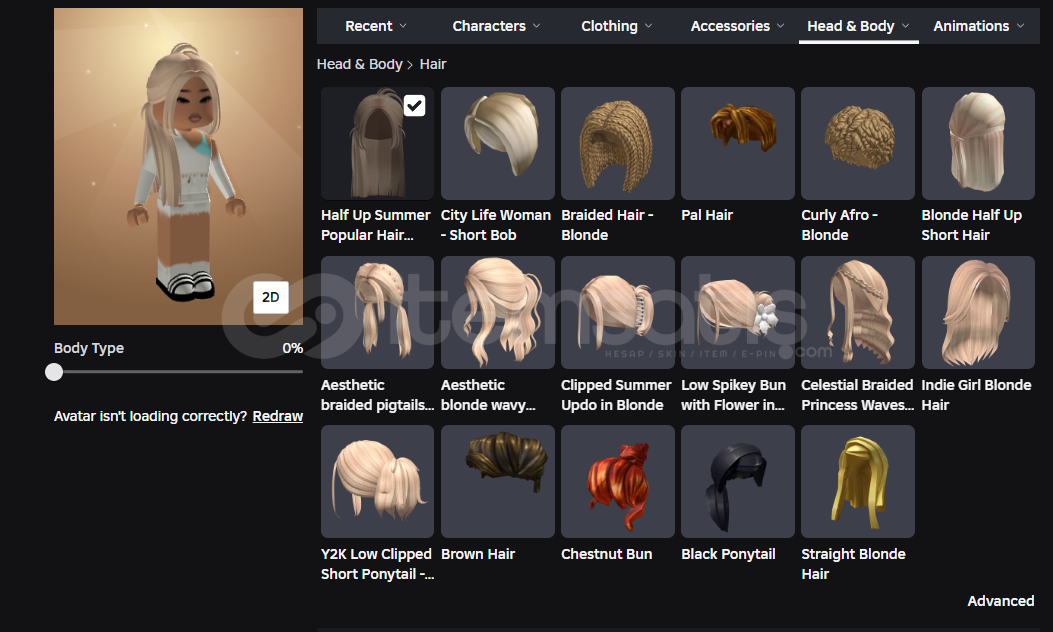Viewport: 1053px width, 632px height.
Task: Expand the Characters dropdown chevron
Action: (x=537, y=26)
